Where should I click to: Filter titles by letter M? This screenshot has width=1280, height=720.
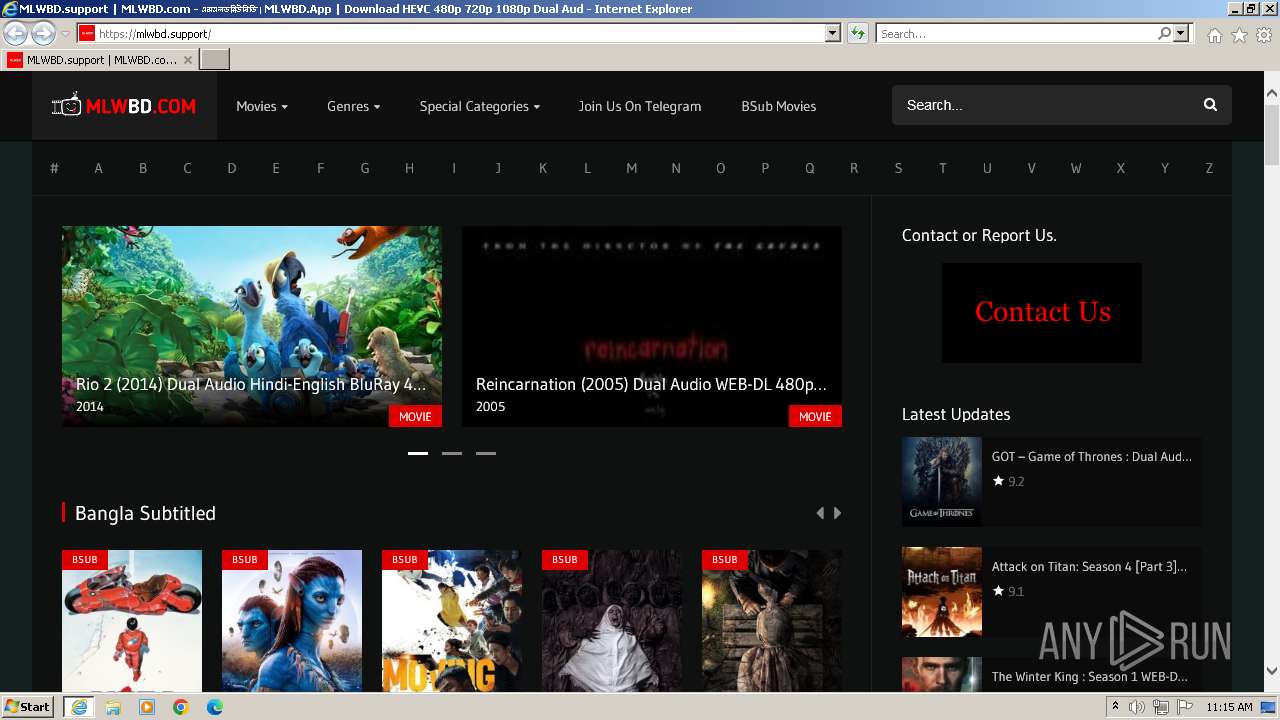pos(631,168)
